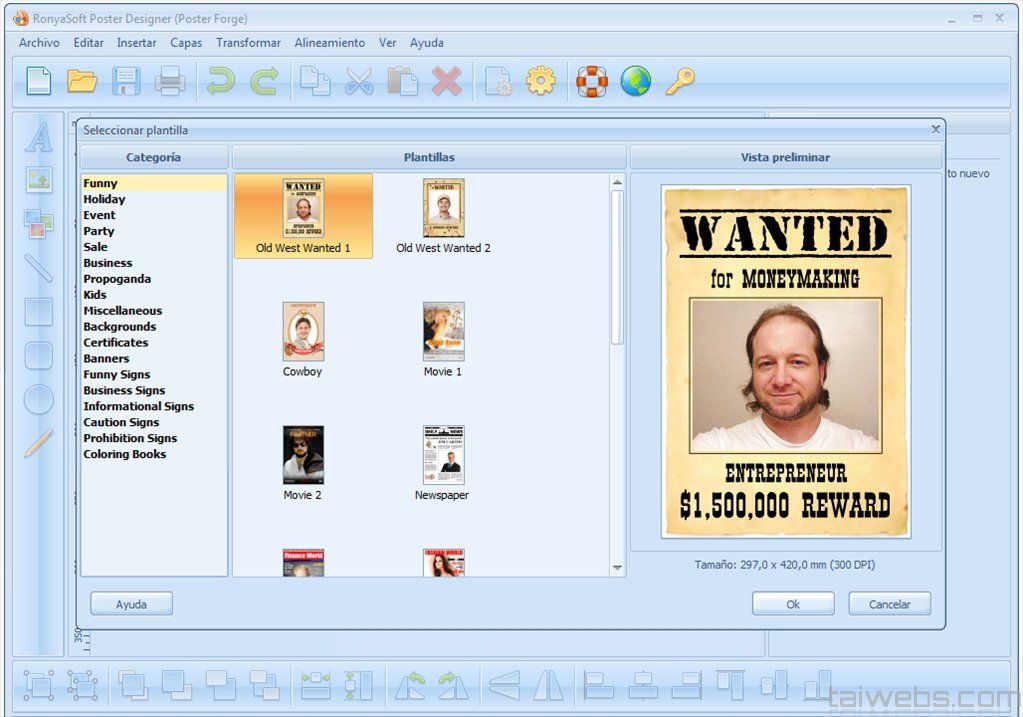
Task: Click the Print icon in toolbar
Action: coord(170,81)
